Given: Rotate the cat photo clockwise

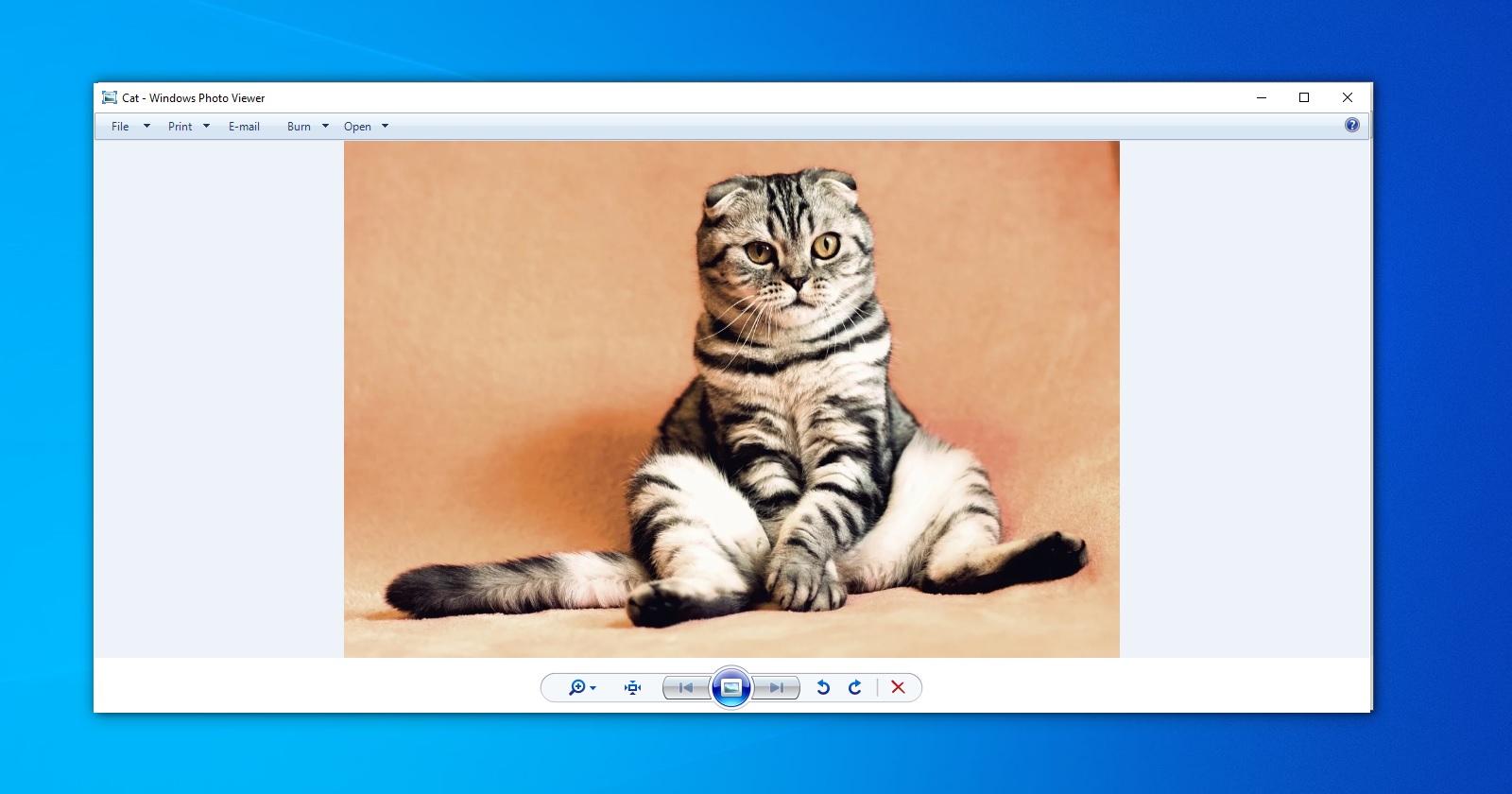Looking at the screenshot, I should tap(855, 687).
